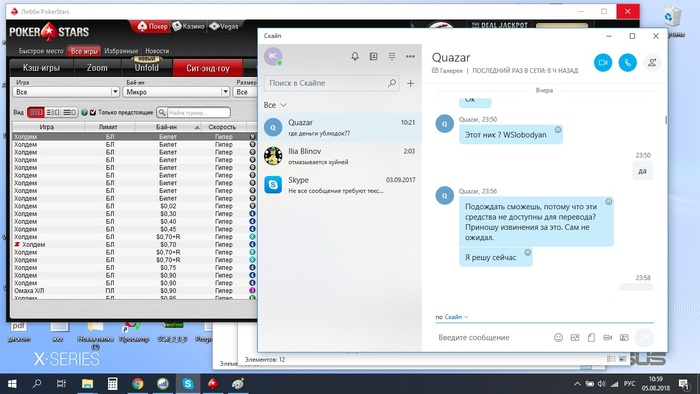The image size is (700, 394).
Task: Select the 'Сит-энд-гоу' tab
Action: 208,68
